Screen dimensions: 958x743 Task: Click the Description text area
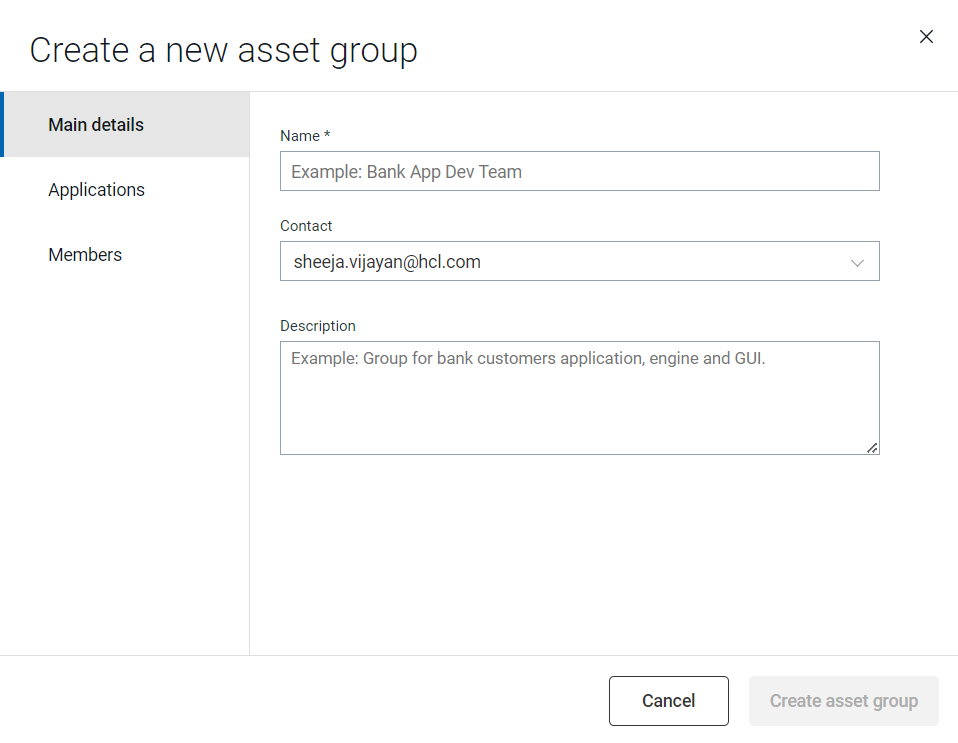(x=580, y=395)
